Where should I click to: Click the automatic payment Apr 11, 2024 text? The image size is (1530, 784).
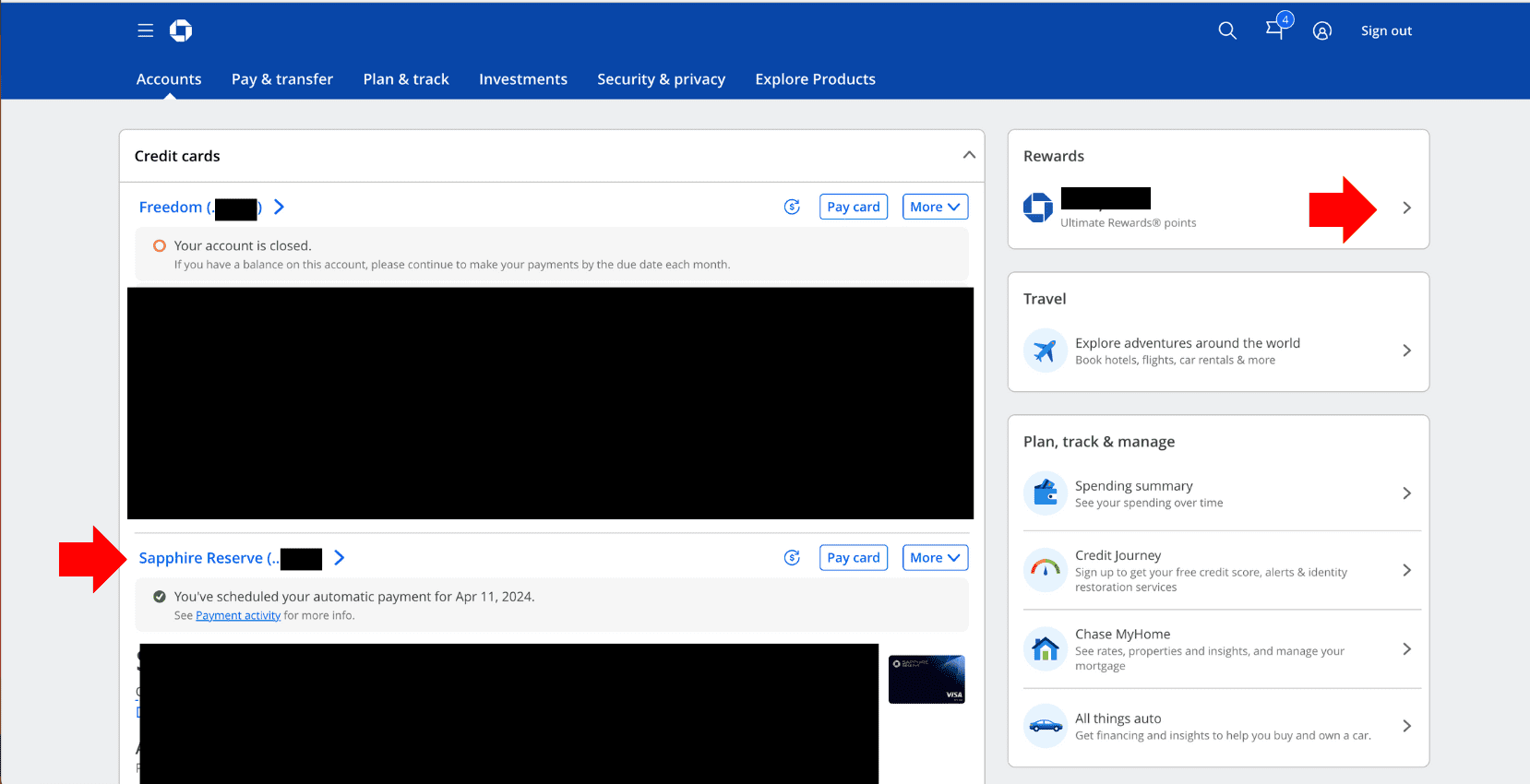coord(354,597)
